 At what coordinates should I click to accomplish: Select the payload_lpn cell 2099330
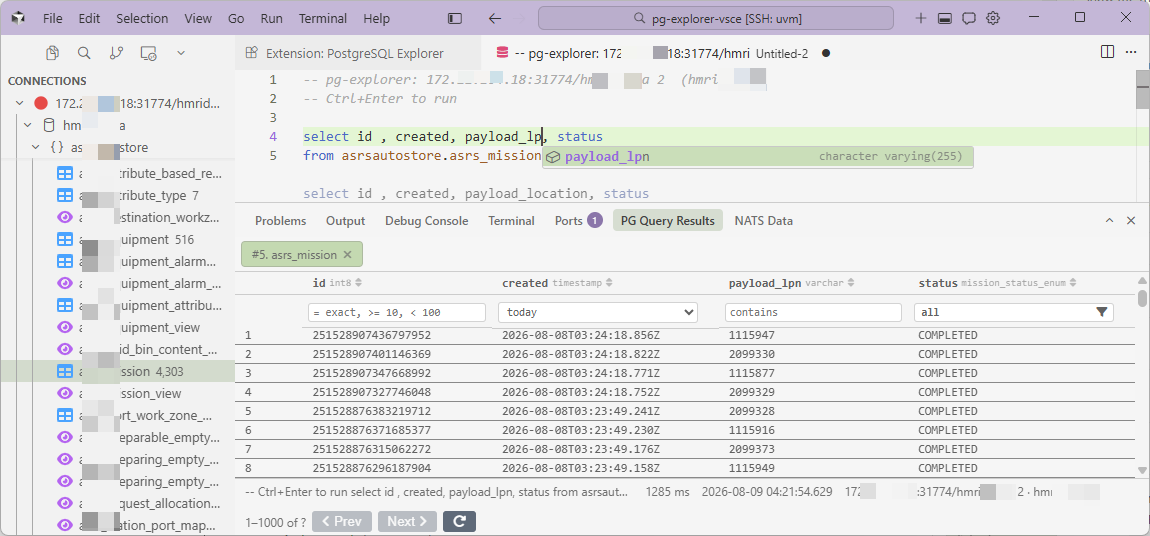click(753, 354)
